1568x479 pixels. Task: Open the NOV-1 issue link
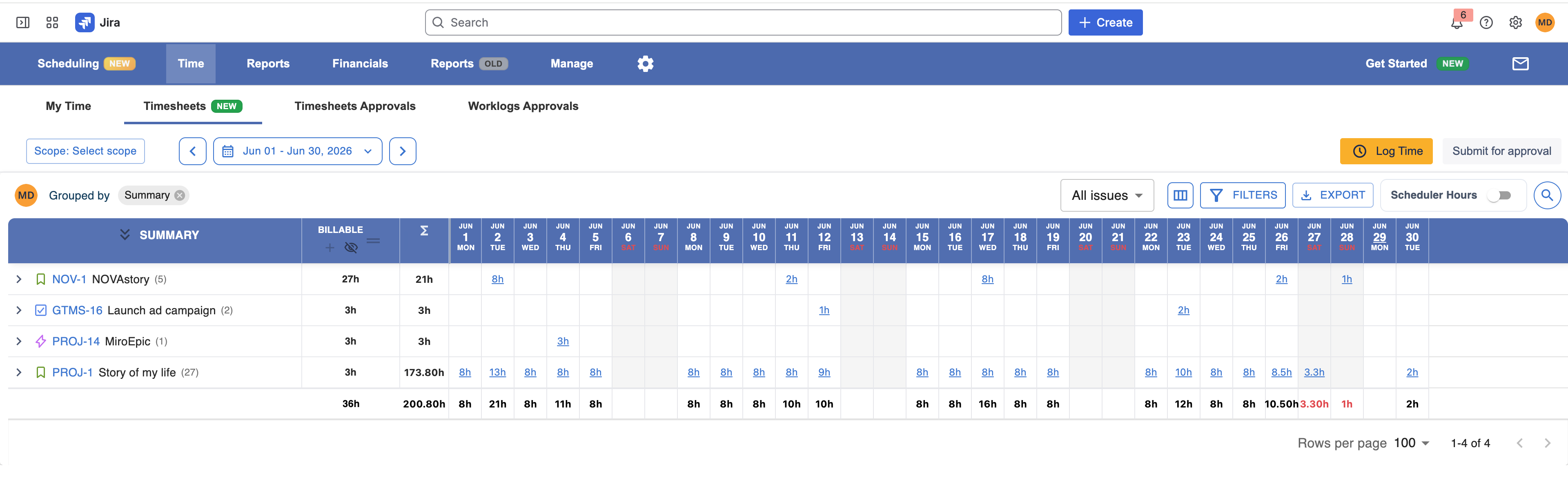[69, 279]
